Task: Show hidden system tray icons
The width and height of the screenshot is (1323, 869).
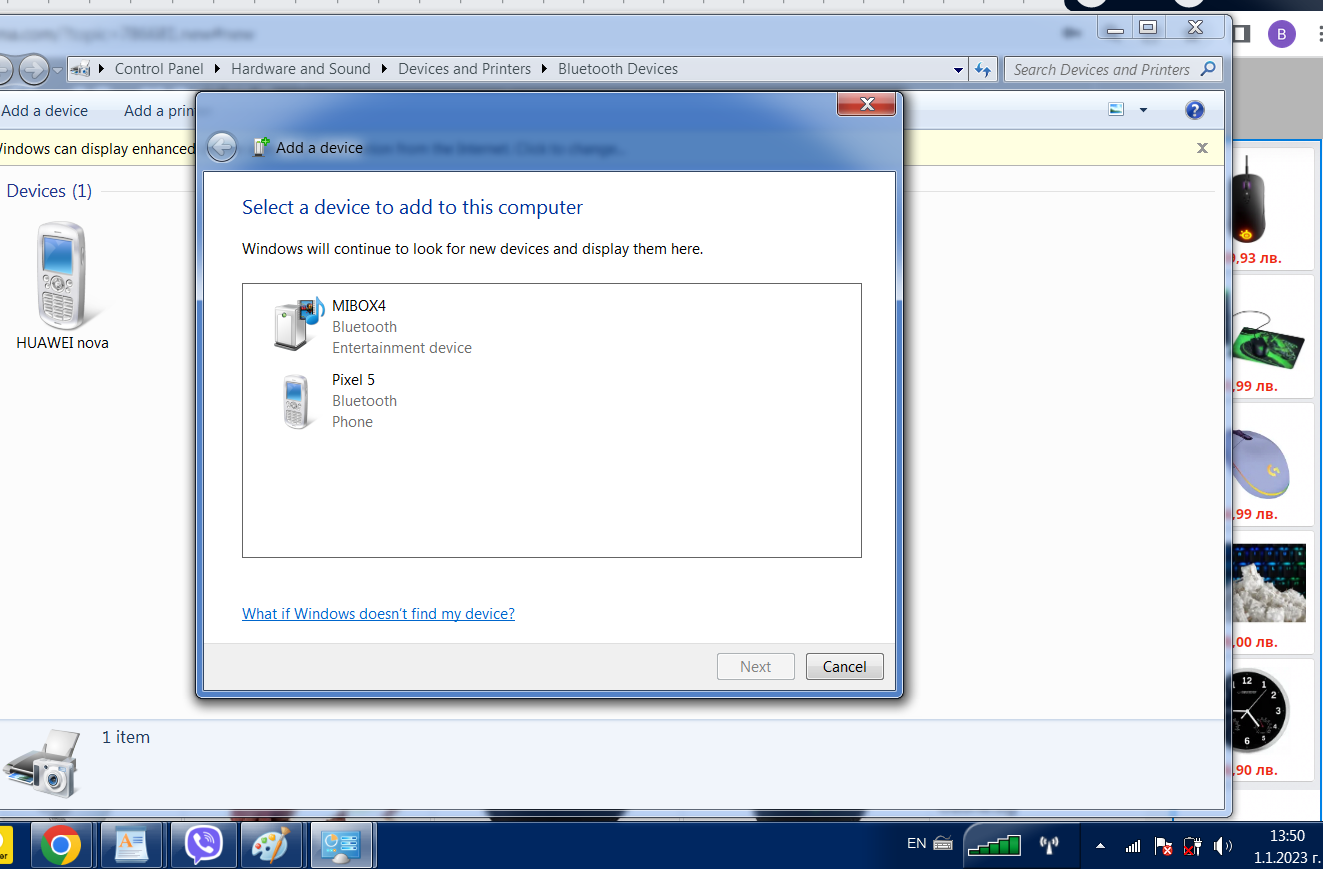Action: (x=1100, y=846)
